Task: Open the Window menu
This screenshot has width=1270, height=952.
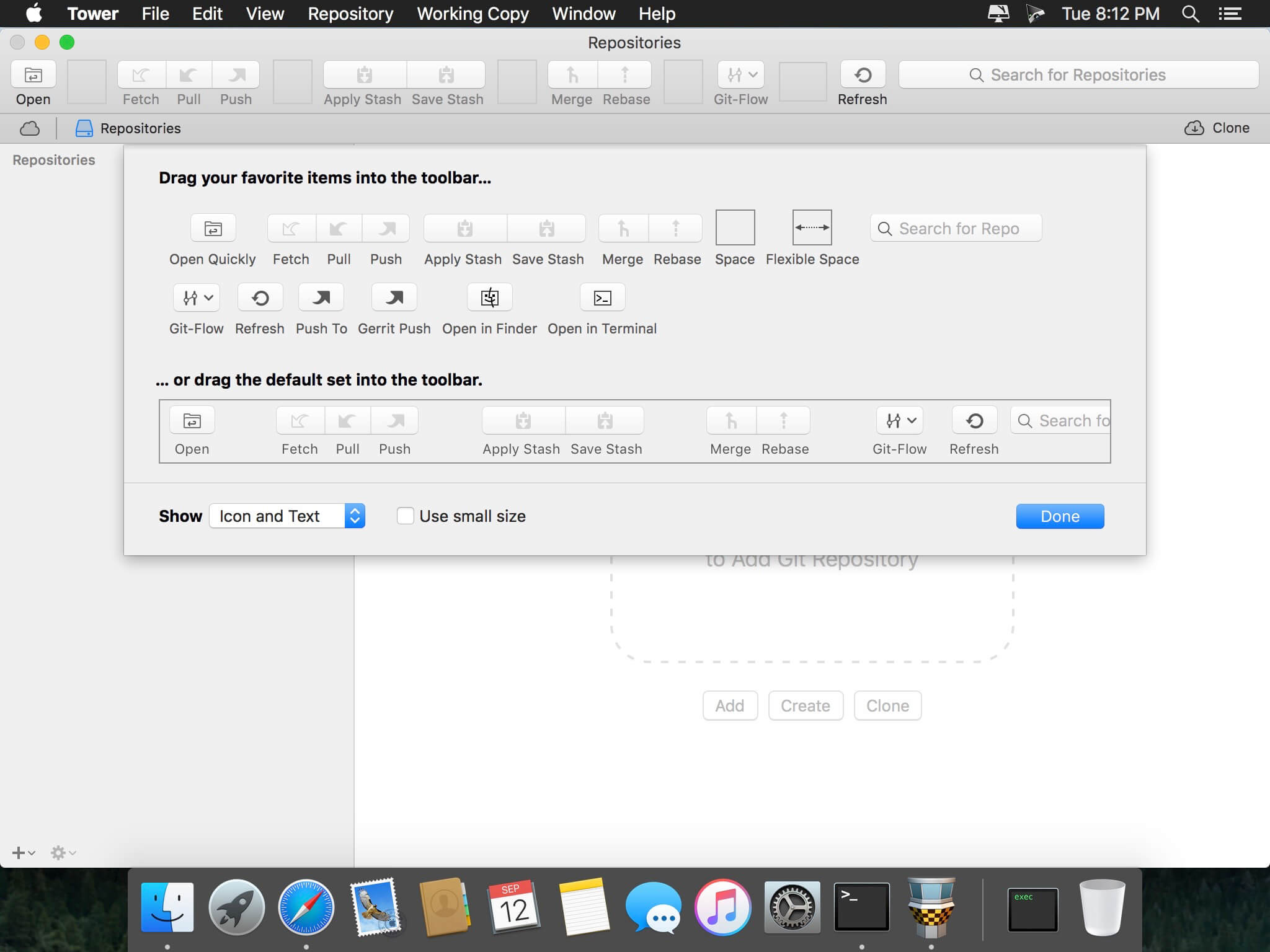Action: 584,14
